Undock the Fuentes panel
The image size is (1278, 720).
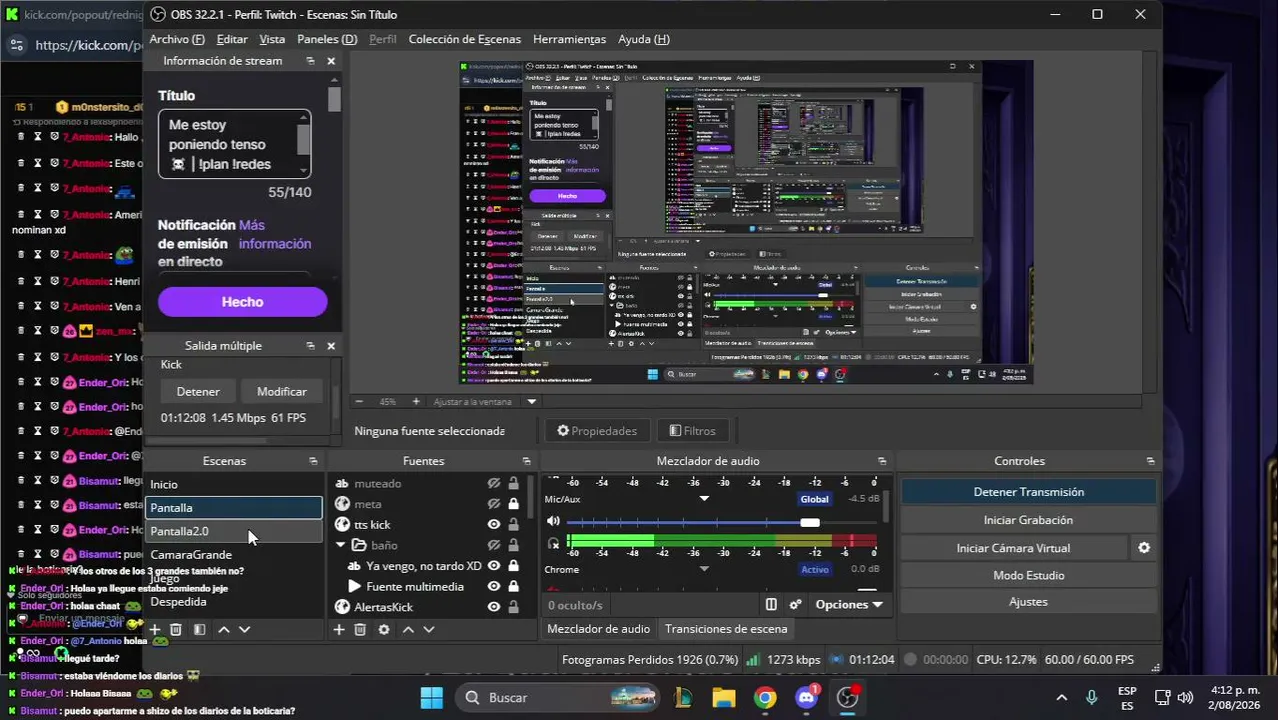[526, 461]
